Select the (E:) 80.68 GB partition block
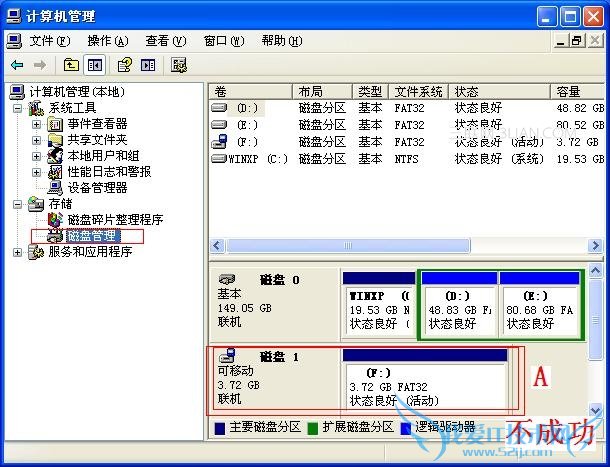This screenshot has width=610, height=467. (540, 305)
